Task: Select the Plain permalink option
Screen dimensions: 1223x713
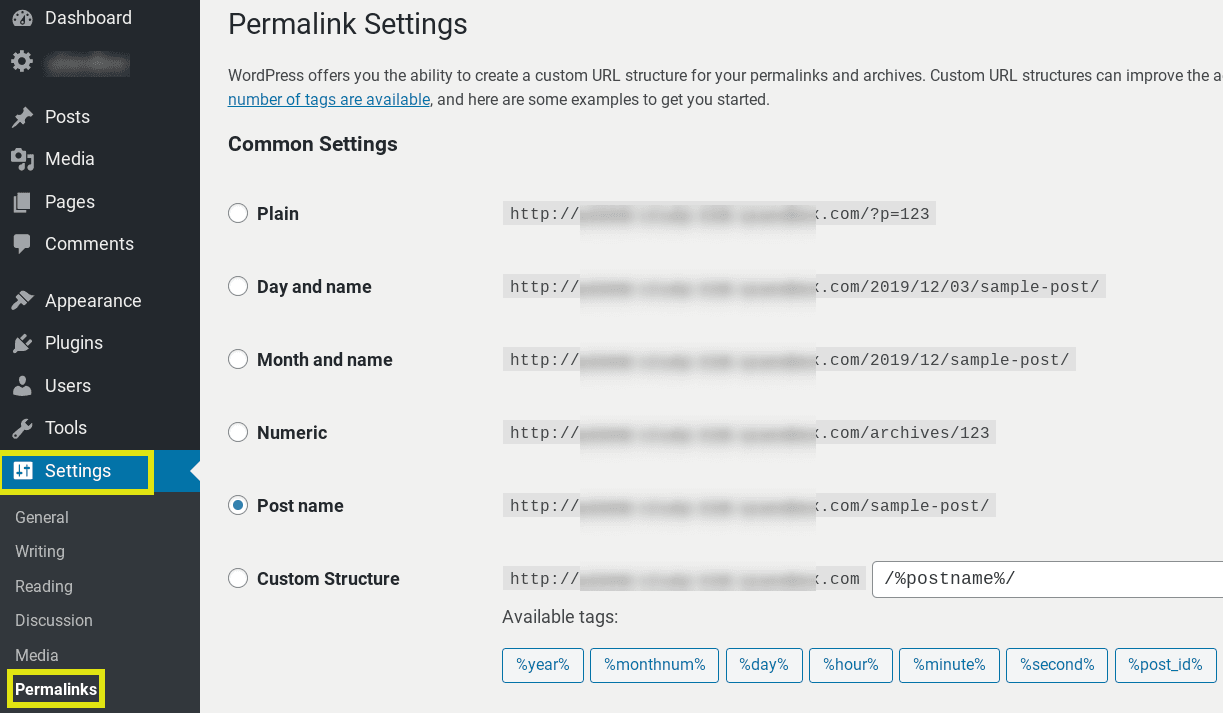Action: click(x=238, y=213)
